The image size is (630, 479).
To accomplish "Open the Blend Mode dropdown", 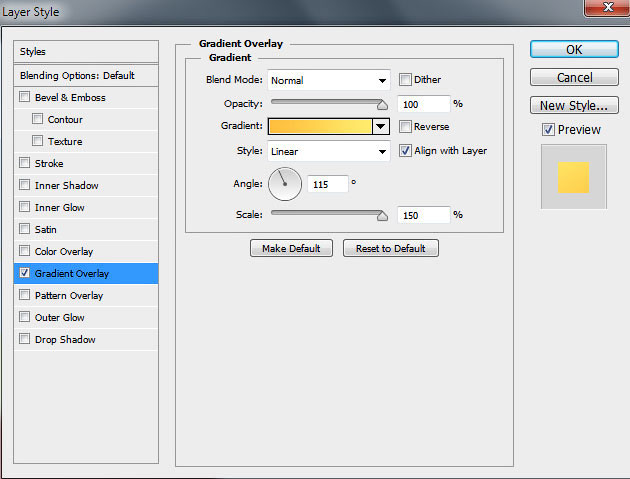I will coord(329,80).
